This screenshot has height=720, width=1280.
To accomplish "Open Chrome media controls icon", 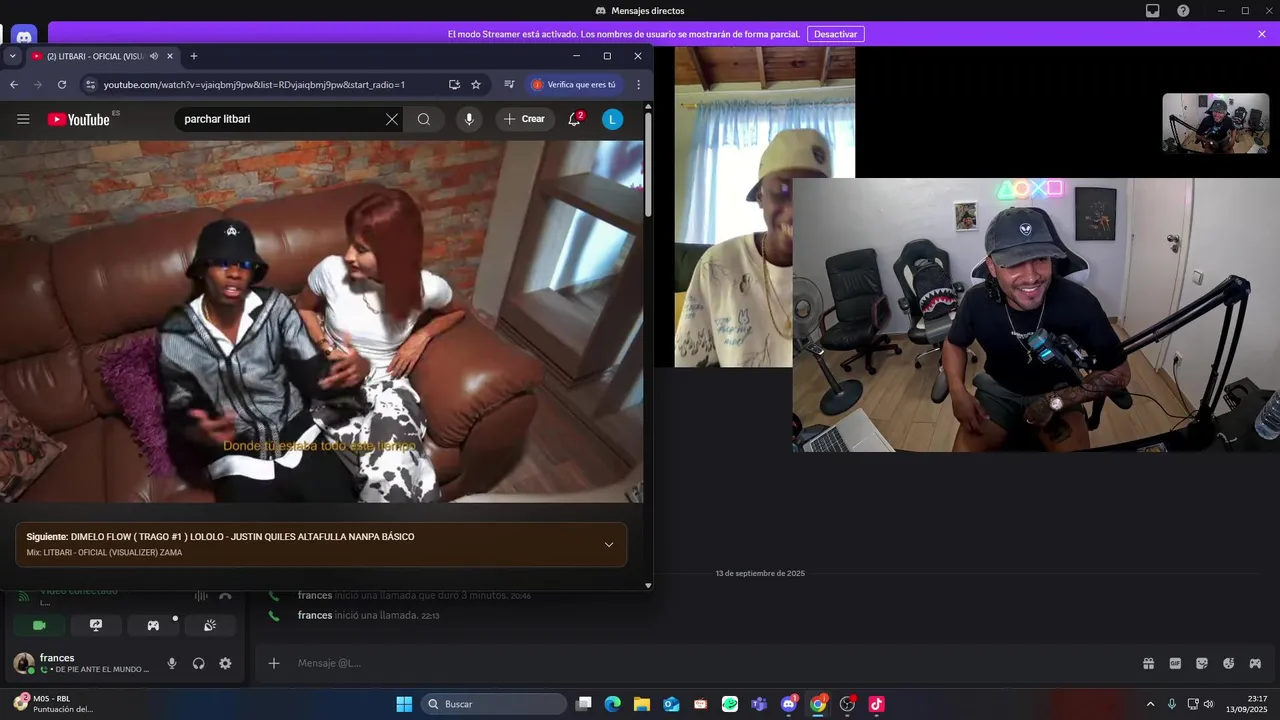I will pyautogui.click(x=509, y=85).
